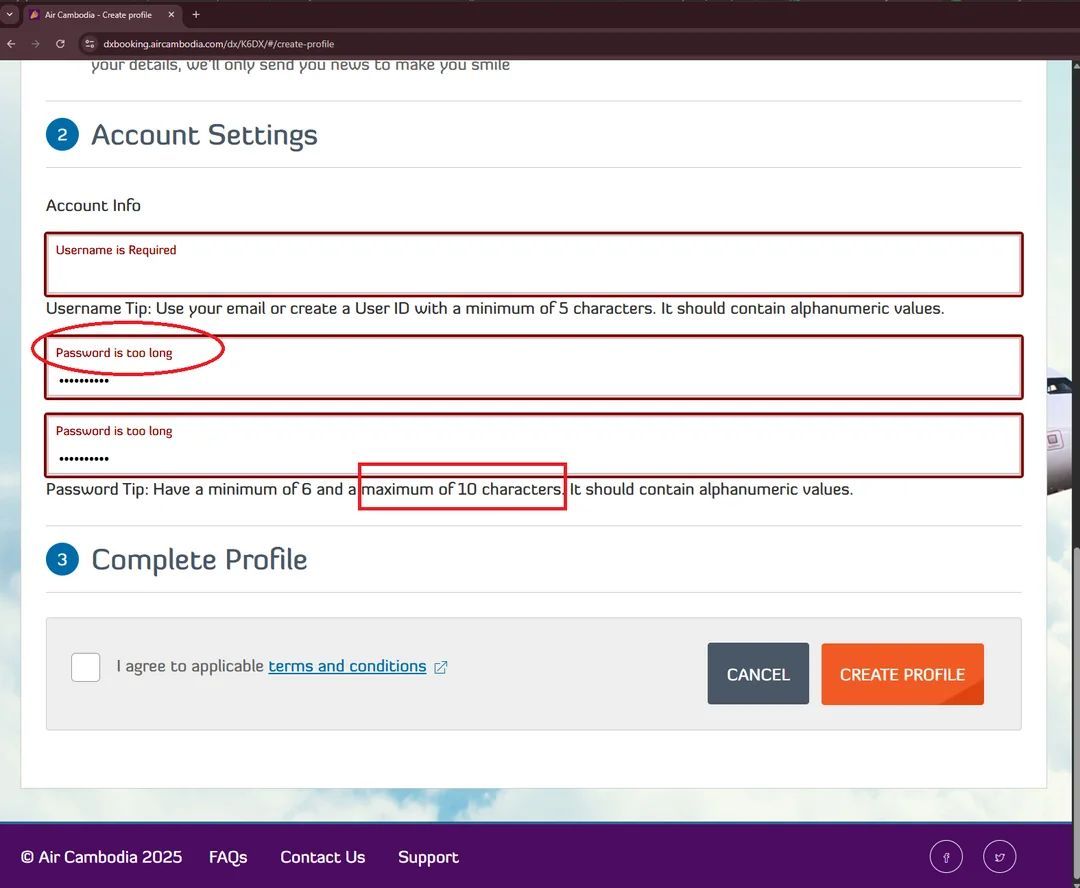Open the Twitter icon in footer
The height and width of the screenshot is (888, 1080).
(x=999, y=857)
